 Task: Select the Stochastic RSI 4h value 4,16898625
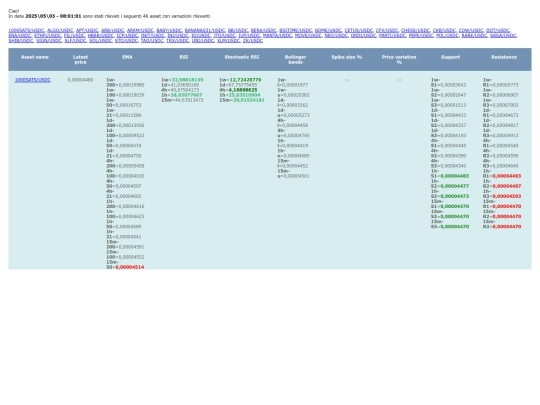point(243,90)
